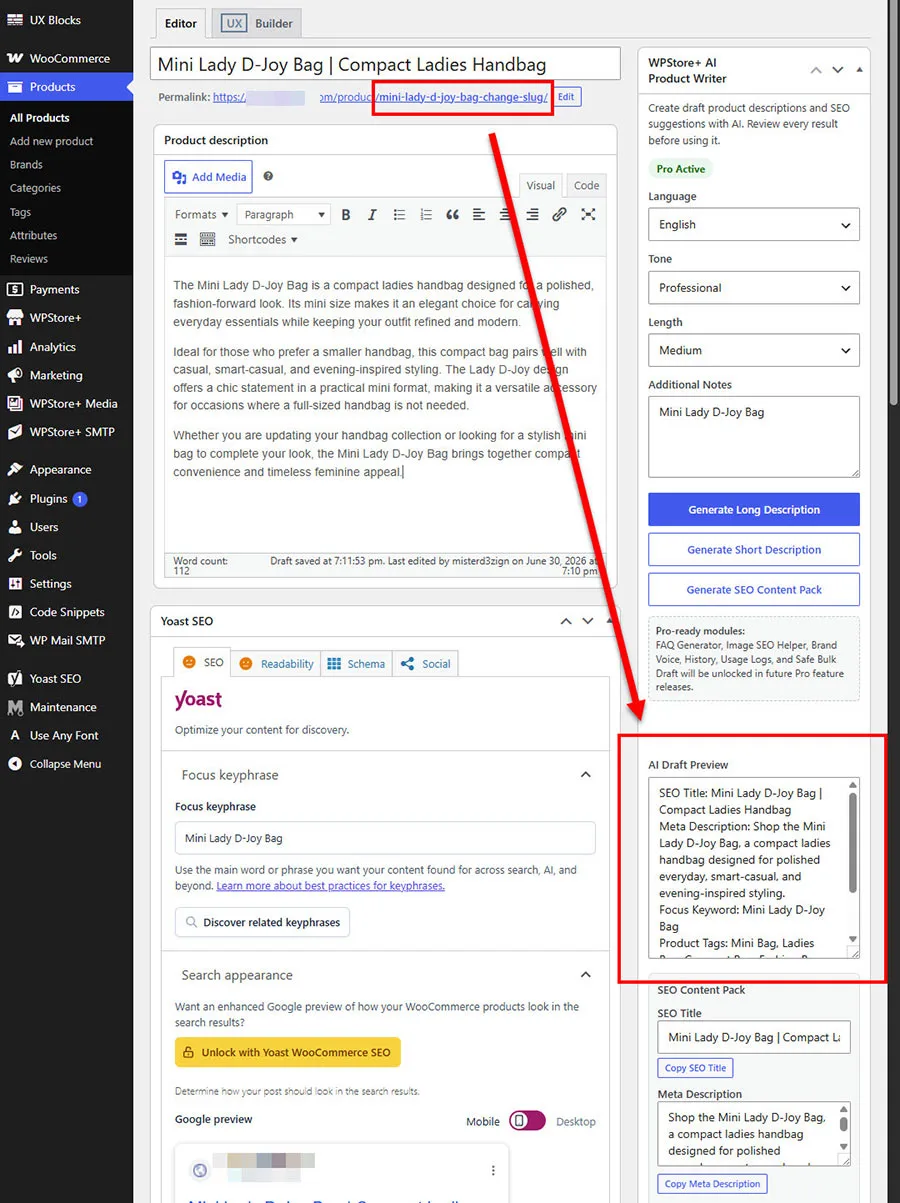Insert a bulleted list
Viewport: 900px width, 1203px height.
399,214
